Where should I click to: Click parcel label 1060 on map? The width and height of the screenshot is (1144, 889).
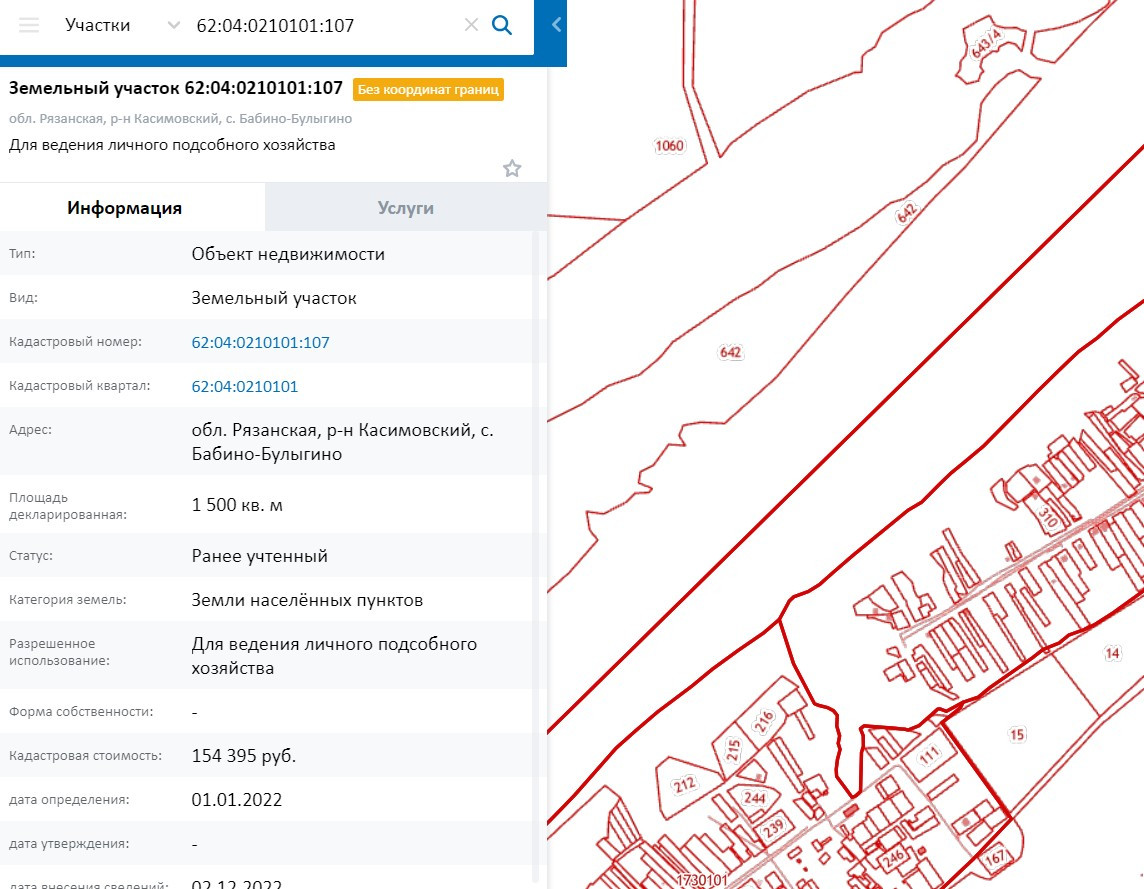(x=669, y=146)
